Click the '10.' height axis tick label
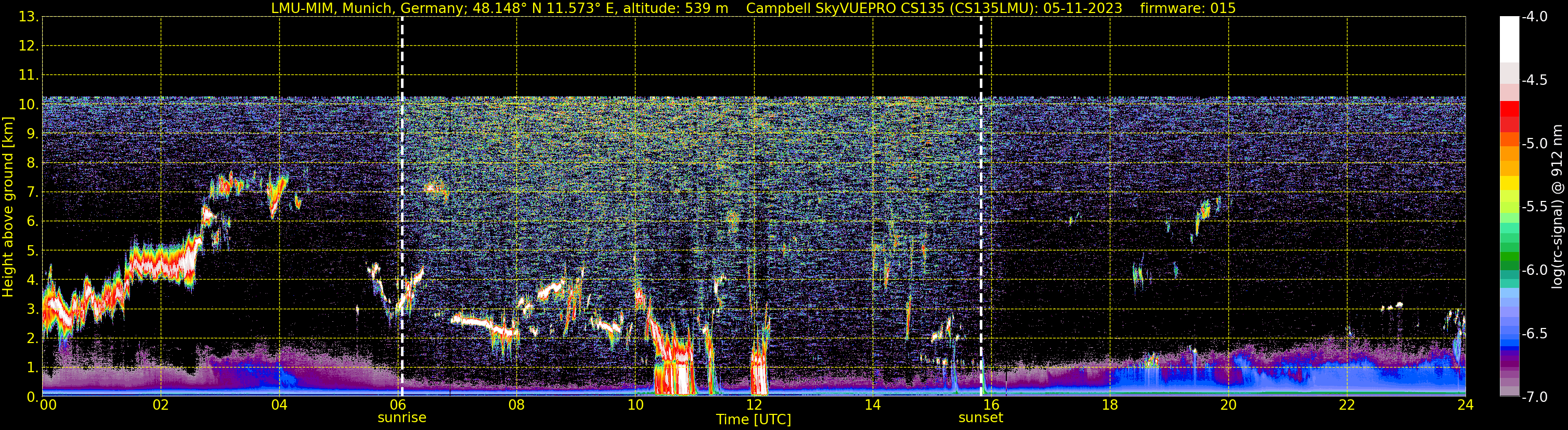Image resolution: width=1568 pixels, height=430 pixels. [29, 104]
